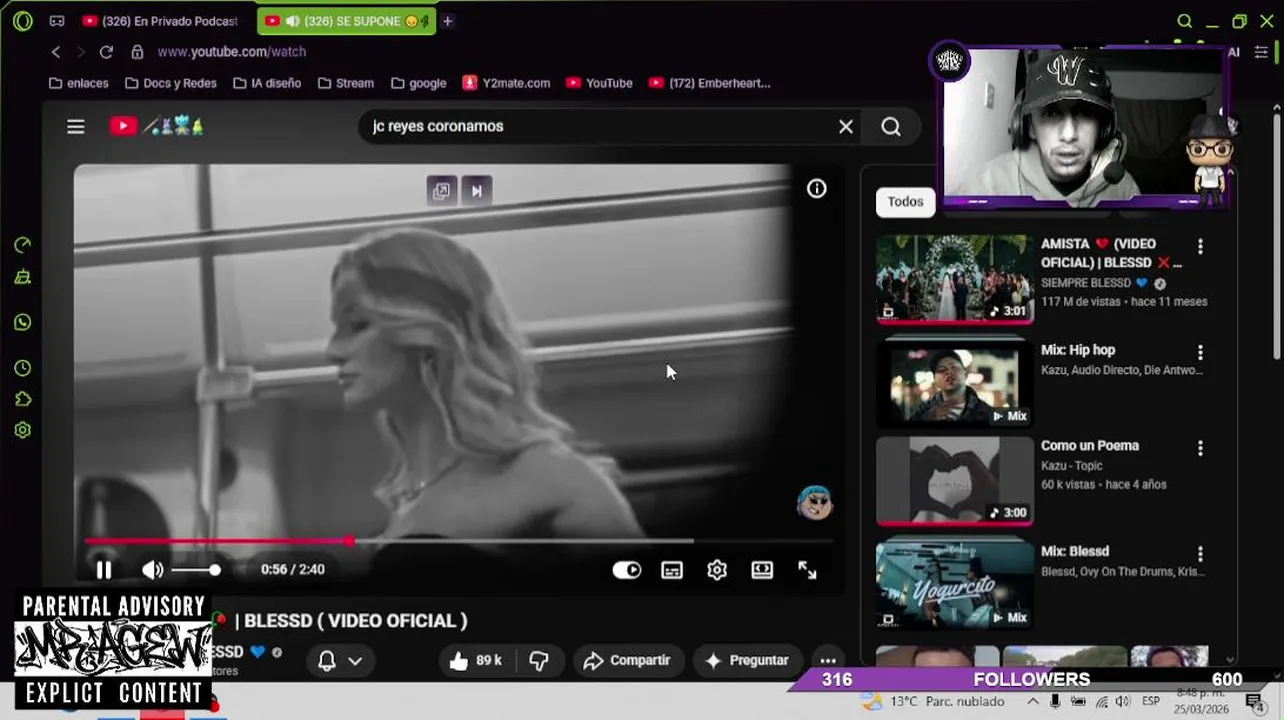
Task: Open the ESP language indicator in taskbar
Action: click(1150, 701)
